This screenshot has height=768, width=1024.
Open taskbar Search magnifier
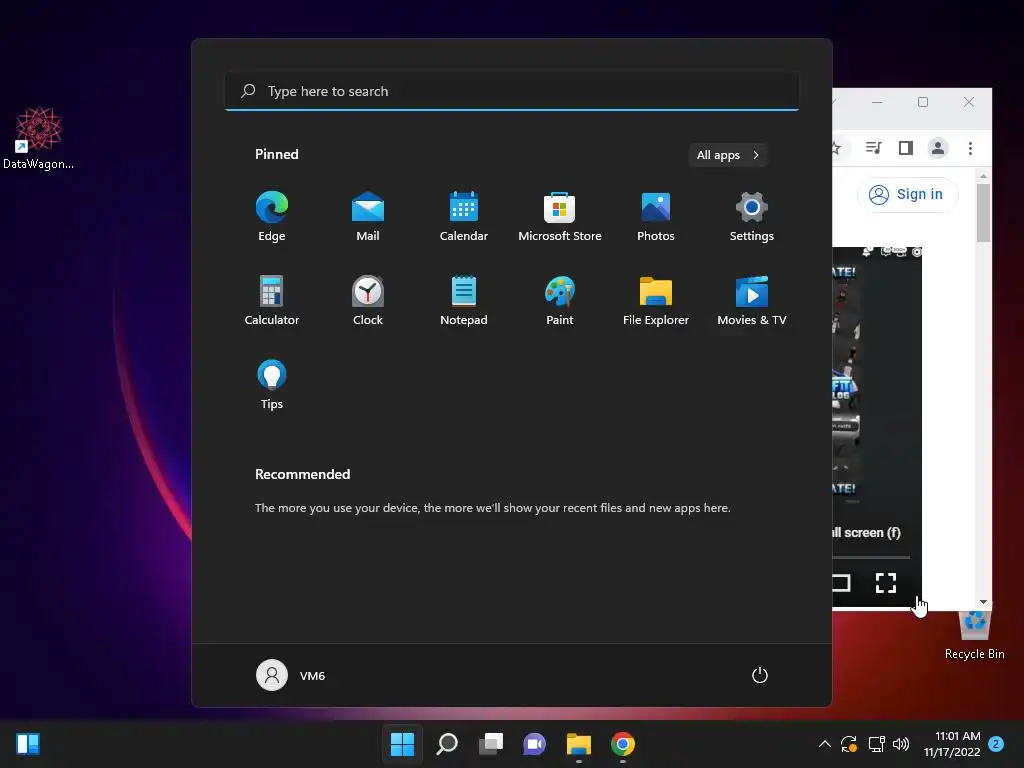click(447, 744)
